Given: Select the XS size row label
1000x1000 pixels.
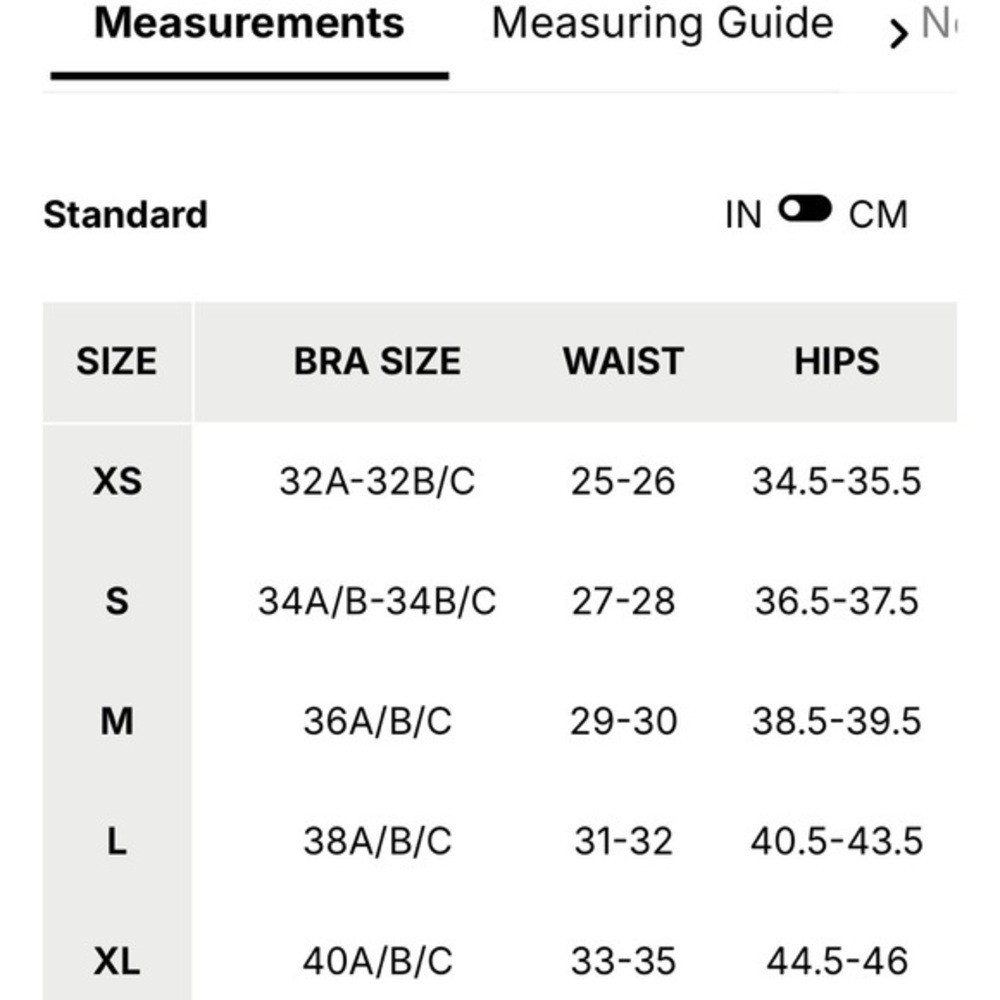Looking at the screenshot, I should click(x=117, y=481).
